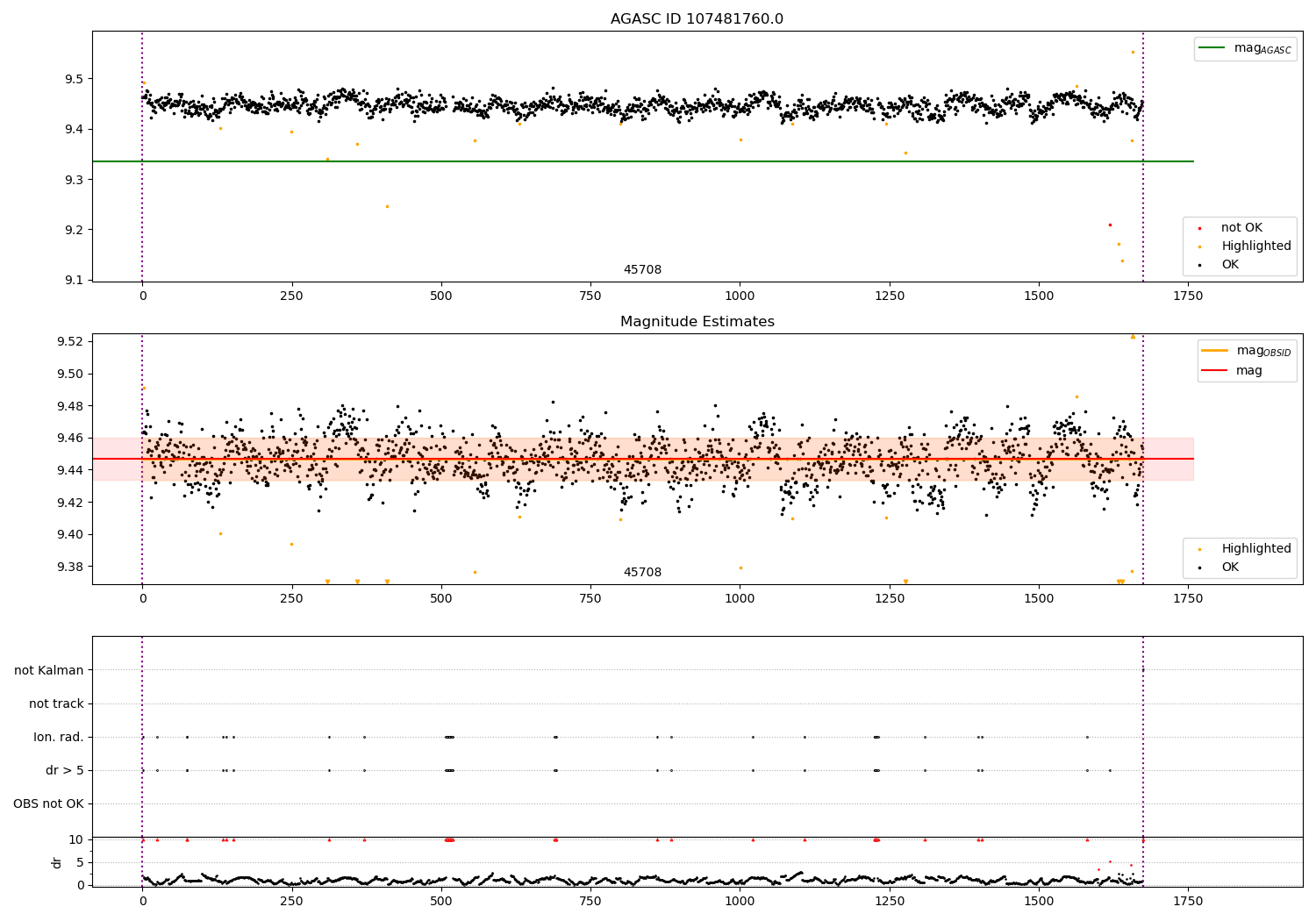Screen dimensions: 1316x921
Task: Click the 9.52 y-tick of middle plot
Action: [69, 341]
